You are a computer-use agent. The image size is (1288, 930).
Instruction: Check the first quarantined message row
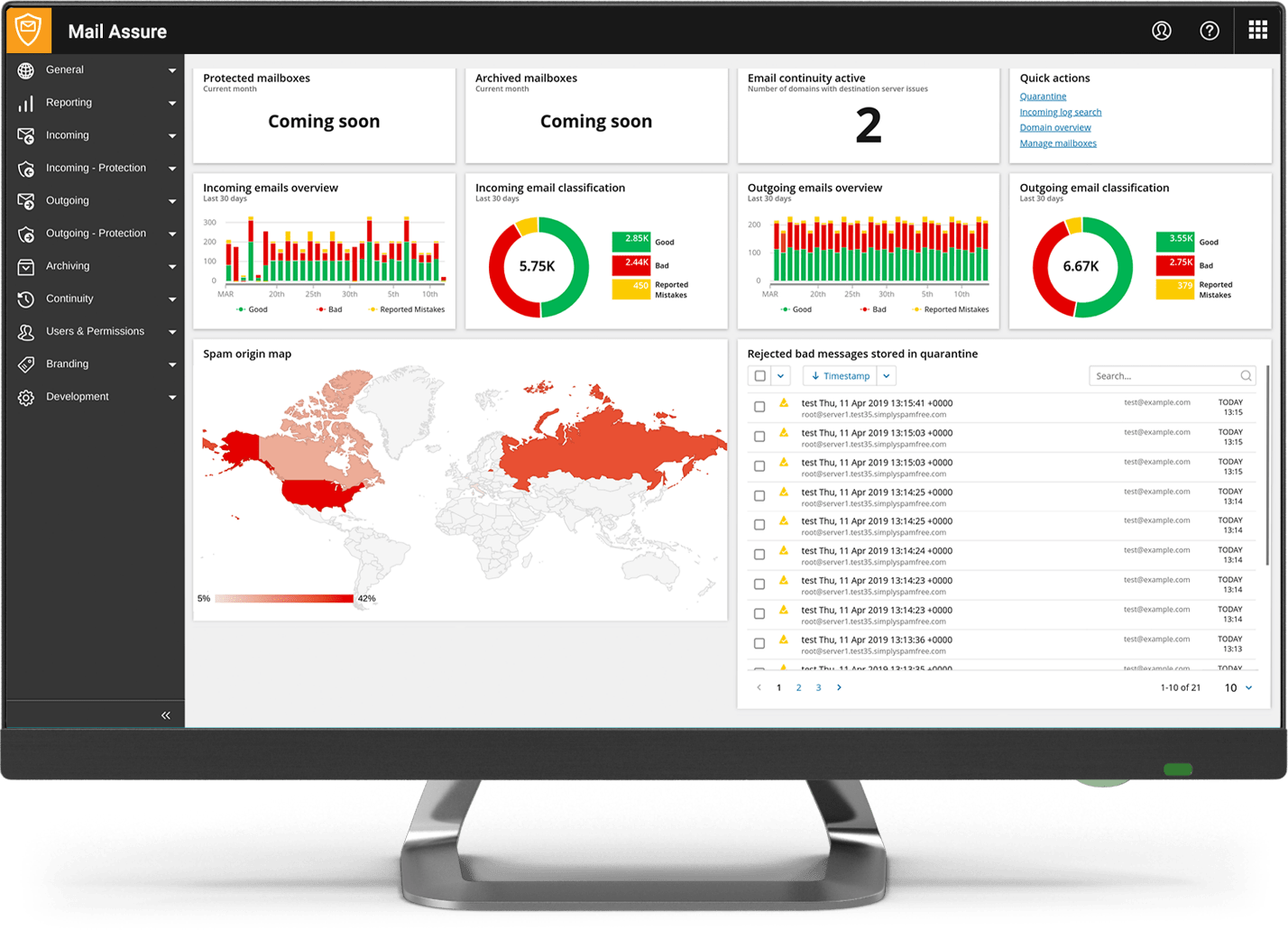(x=759, y=406)
